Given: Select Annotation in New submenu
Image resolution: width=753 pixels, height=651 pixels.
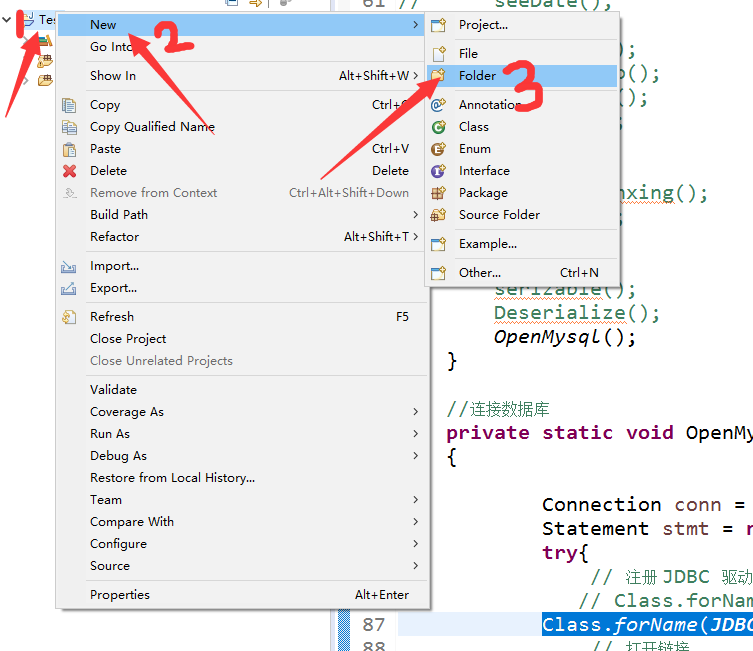Looking at the screenshot, I should [x=522, y=105].
